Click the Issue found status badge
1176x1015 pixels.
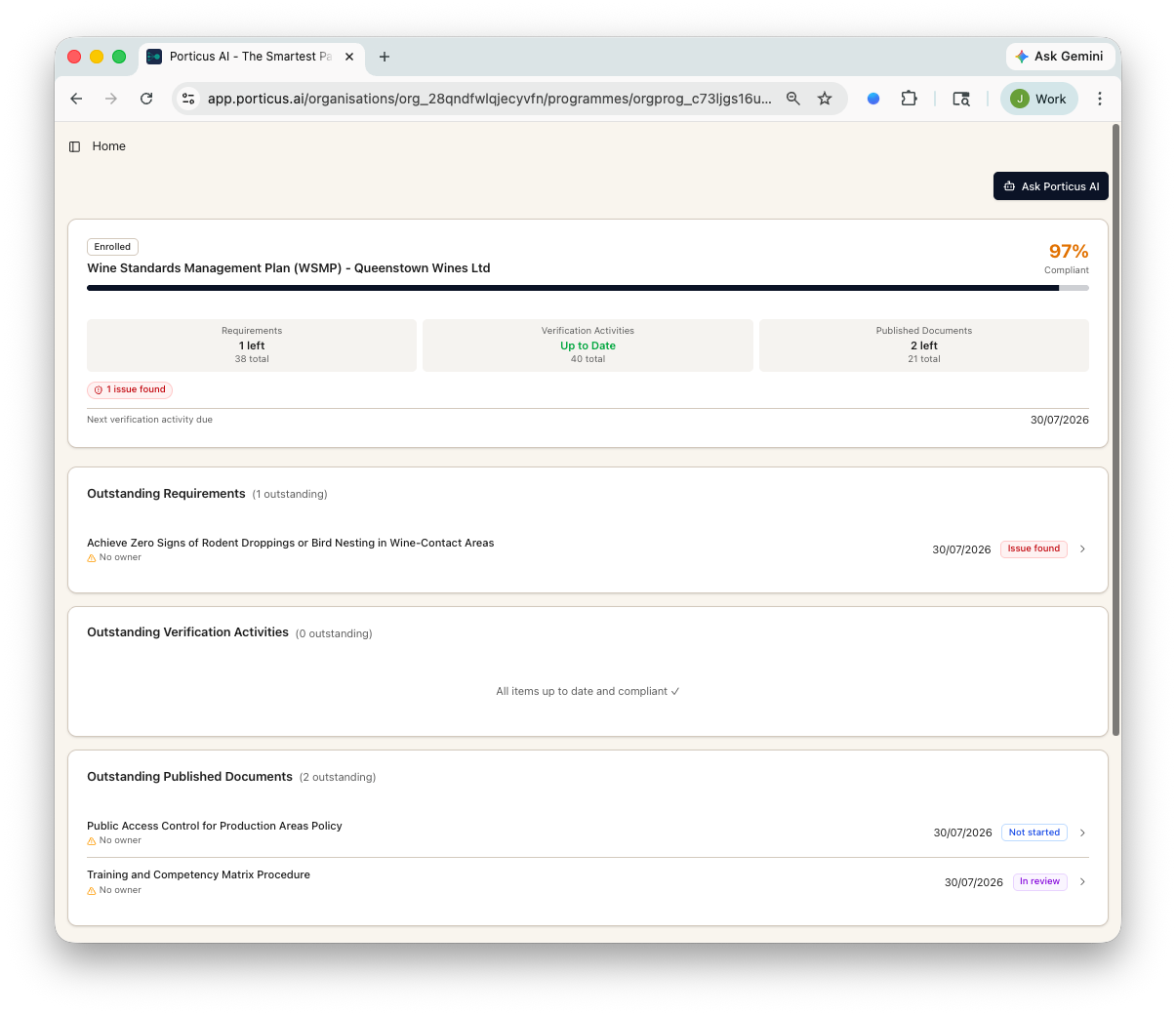1034,549
